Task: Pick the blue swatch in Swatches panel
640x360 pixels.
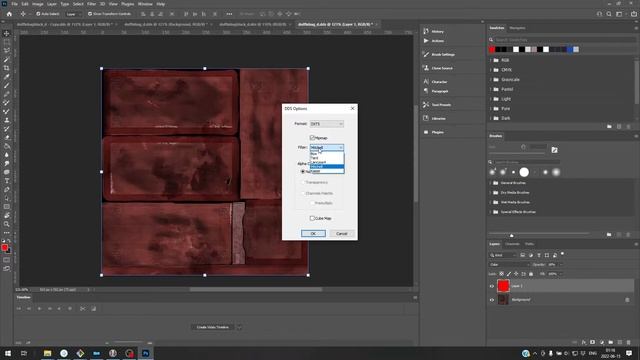Action: click(x=570, y=49)
